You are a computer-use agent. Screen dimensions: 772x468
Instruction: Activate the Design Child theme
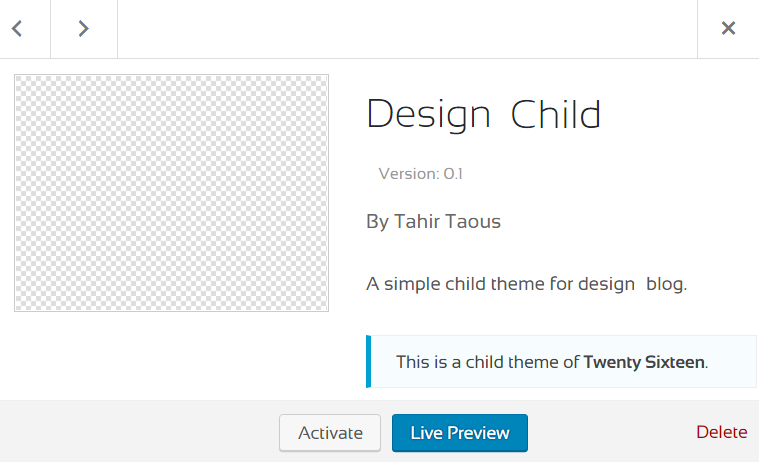(x=330, y=433)
